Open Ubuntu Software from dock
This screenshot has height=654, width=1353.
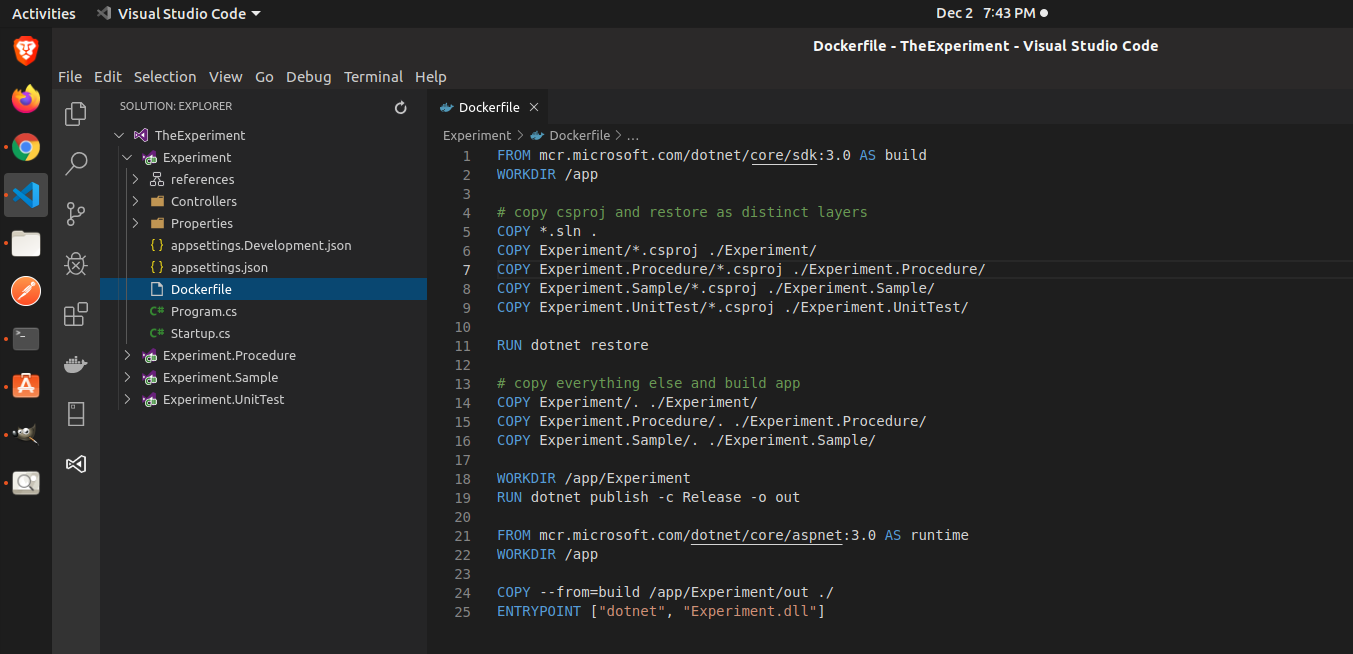pyautogui.click(x=26, y=387)
